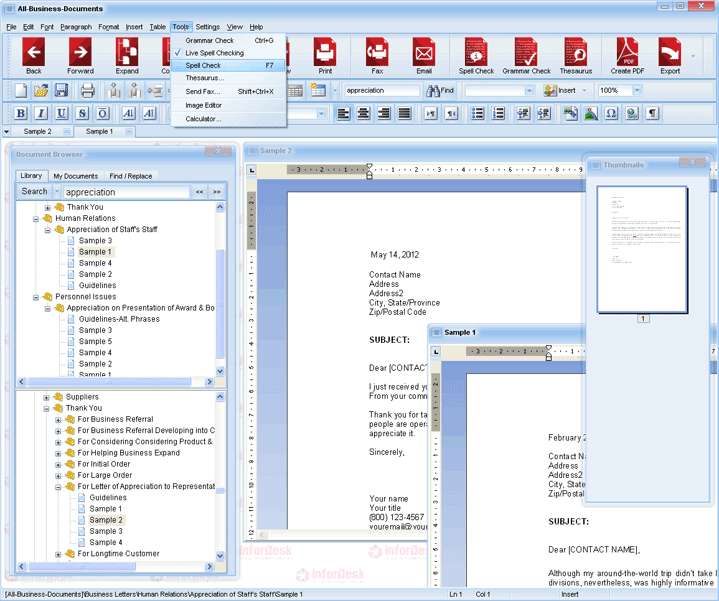Toggle center alignment
Image resolution: width=719 pixels, height=601 pixels.
coord(364,113)
